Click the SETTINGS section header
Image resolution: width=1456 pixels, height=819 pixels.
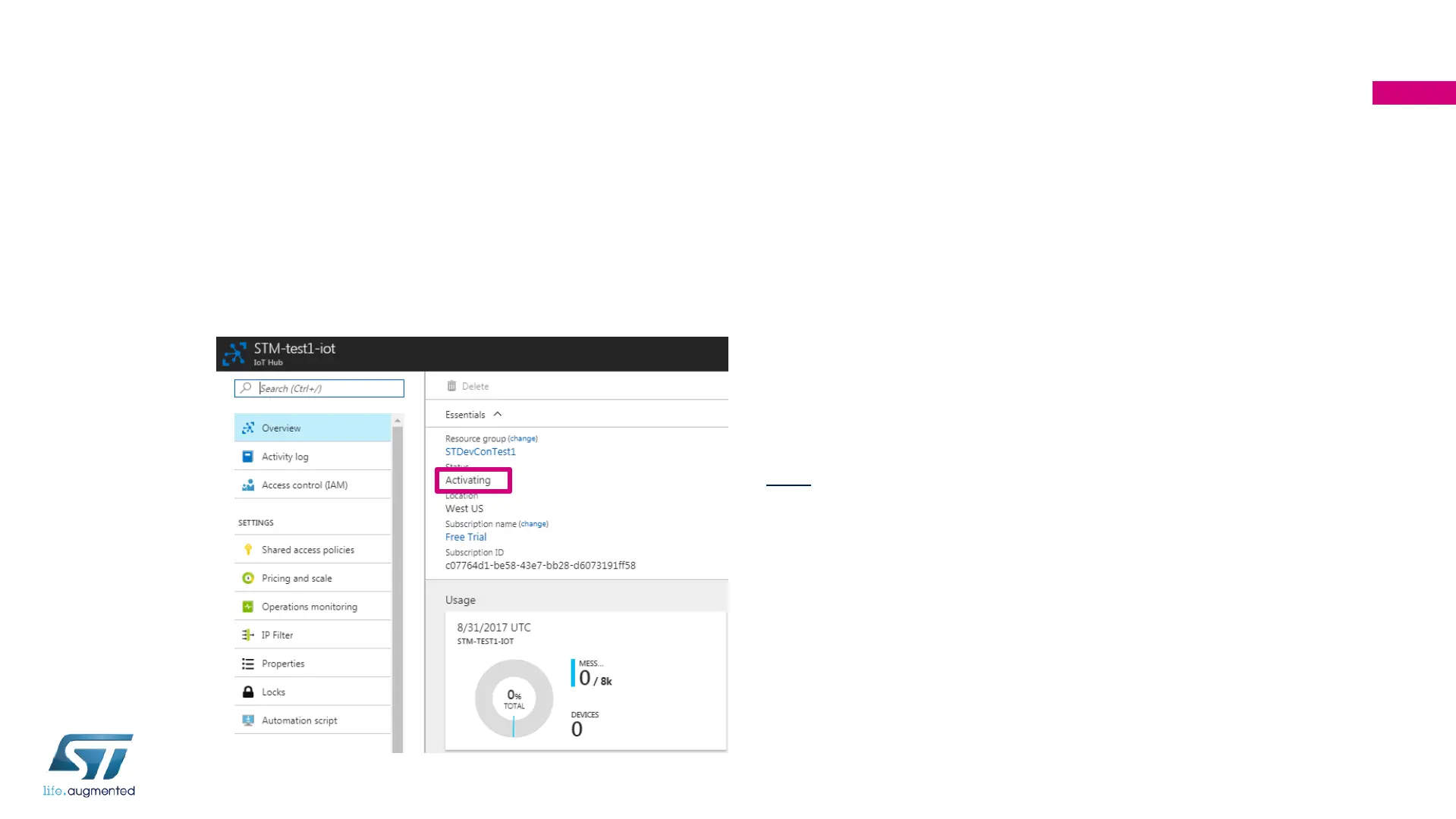click(256, 522)
